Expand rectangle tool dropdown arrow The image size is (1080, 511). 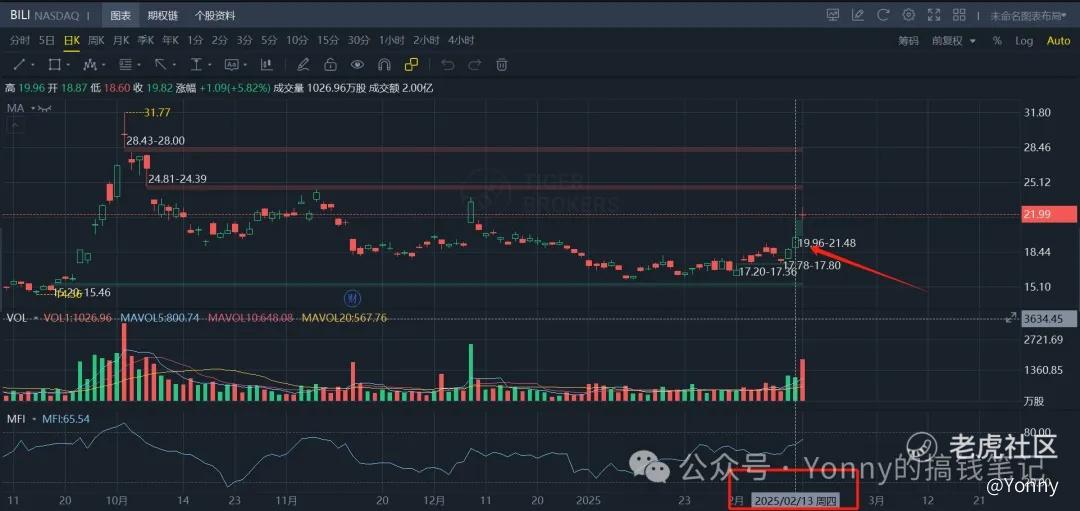tap(68, 65)
